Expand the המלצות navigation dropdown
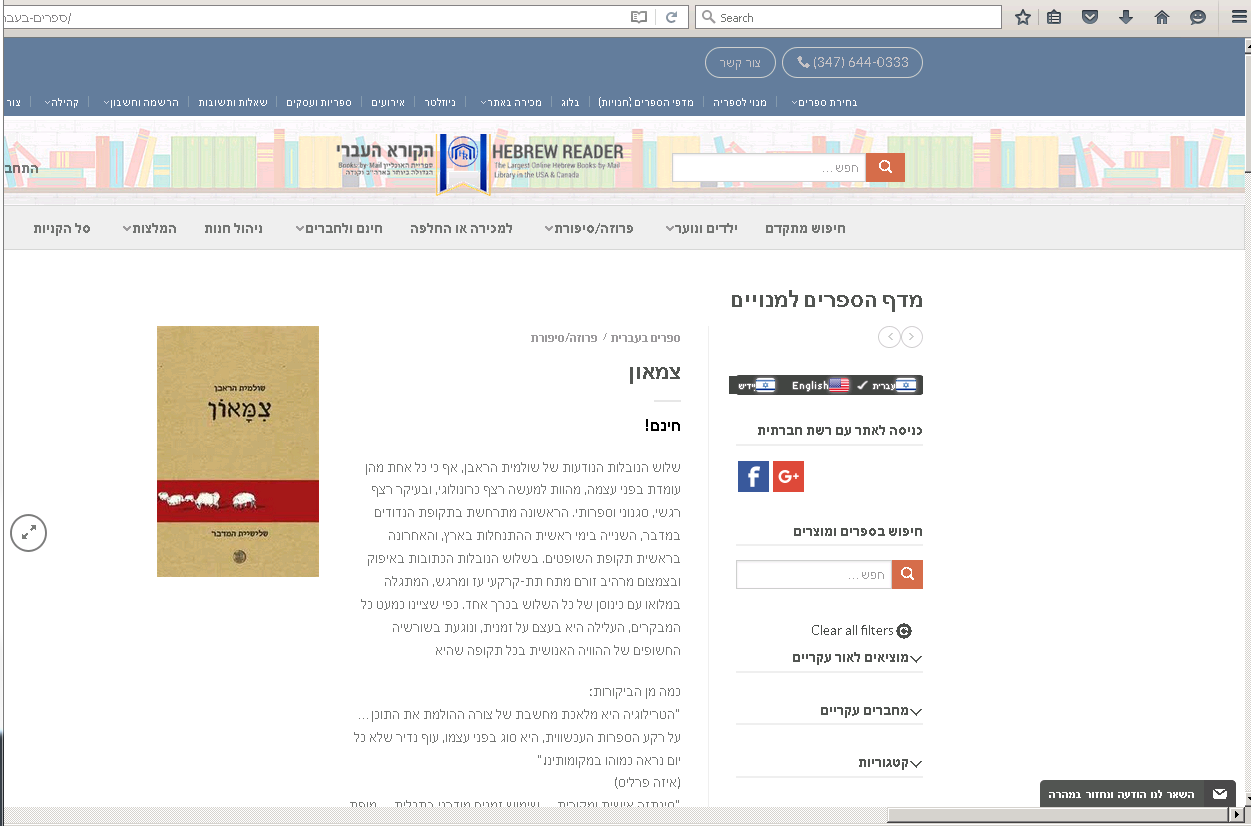Viewport: 1251px width, 826px height. tap(149, 229)
